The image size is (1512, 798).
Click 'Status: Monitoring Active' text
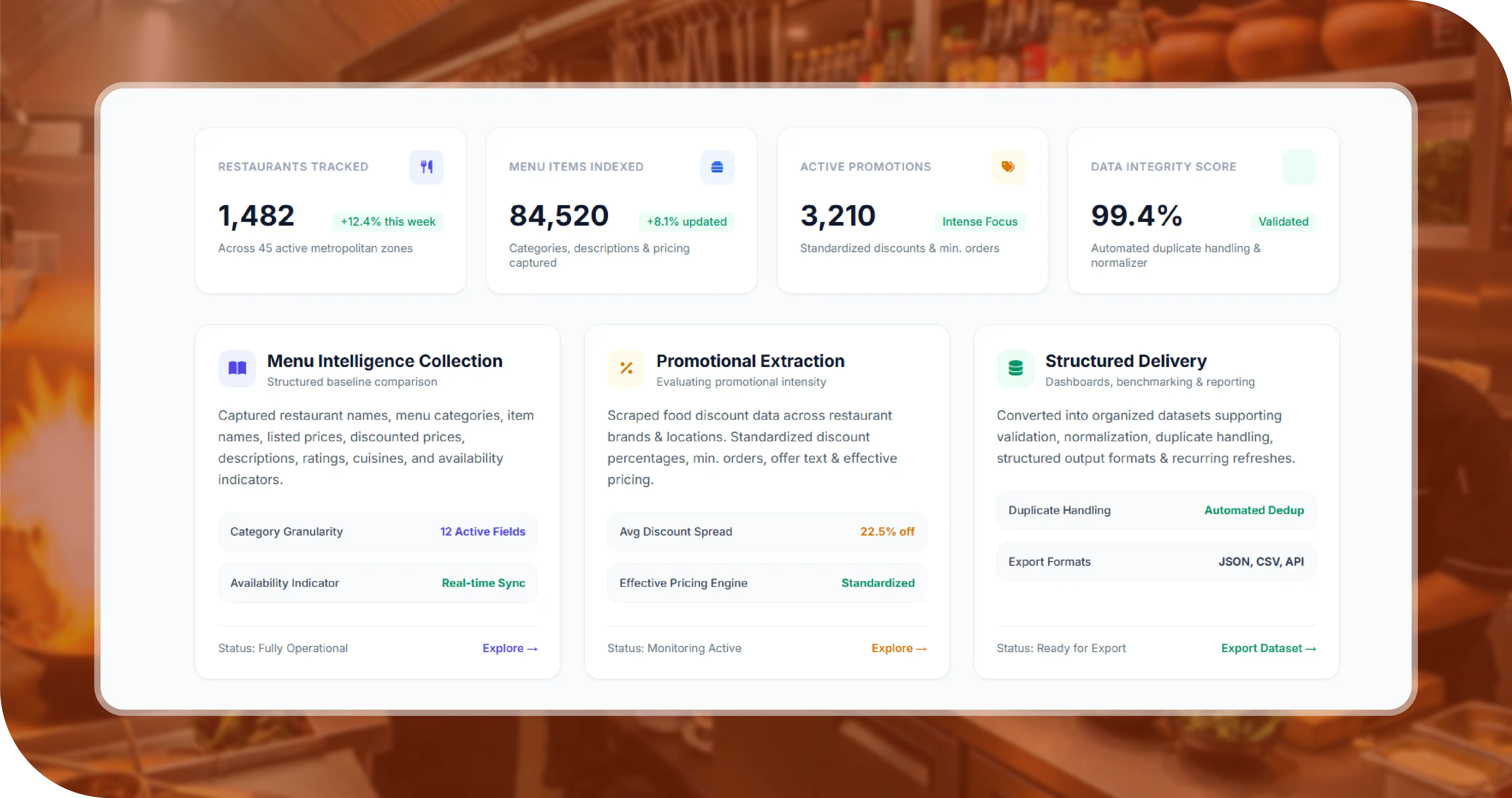(x=674, y=648)
